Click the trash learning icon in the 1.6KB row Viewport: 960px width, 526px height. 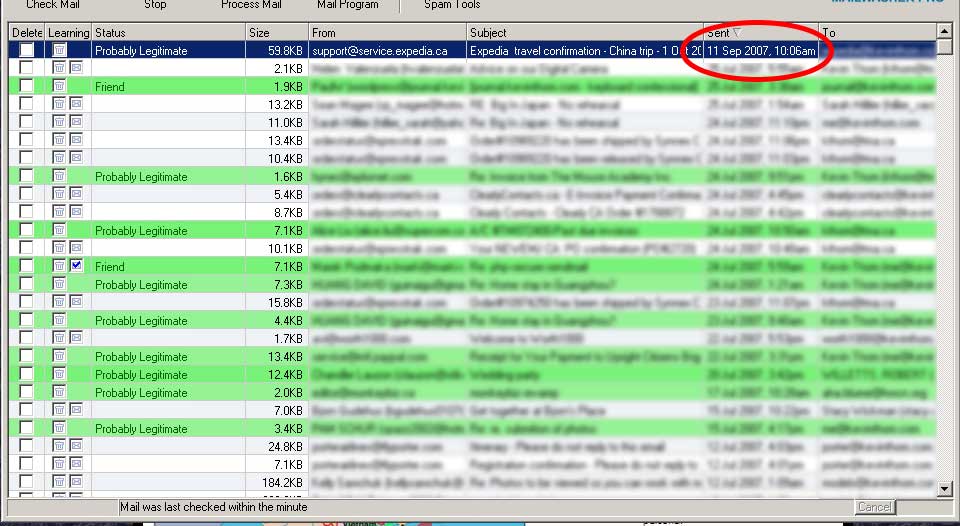point(60,176)
